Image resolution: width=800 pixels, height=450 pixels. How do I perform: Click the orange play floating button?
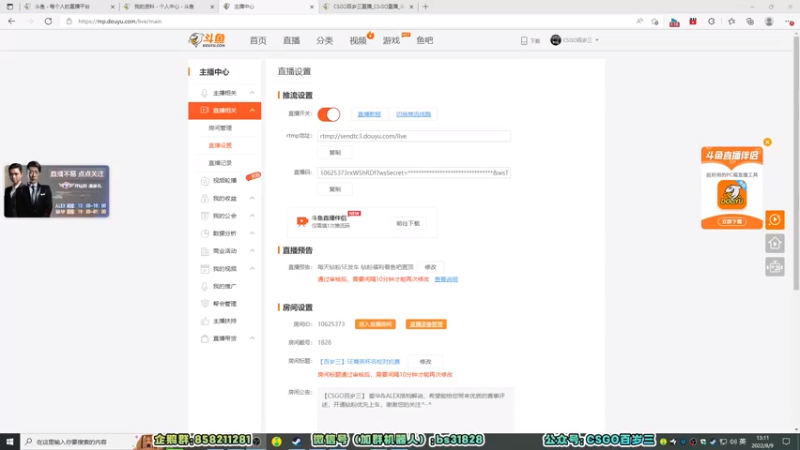(x=774, y=220)
